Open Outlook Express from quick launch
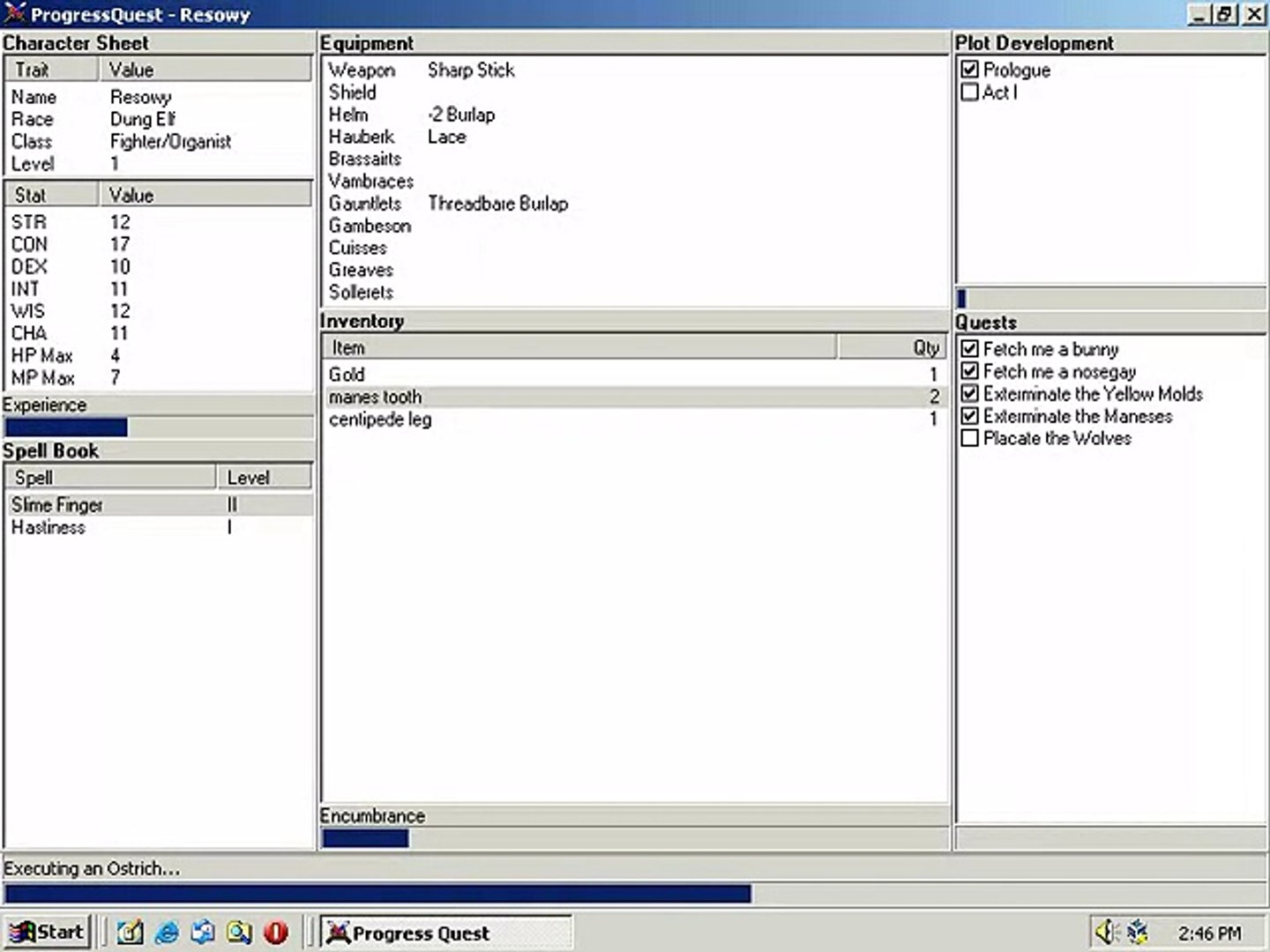Screen dimensions: 1270x952 (x=203, y=932)
